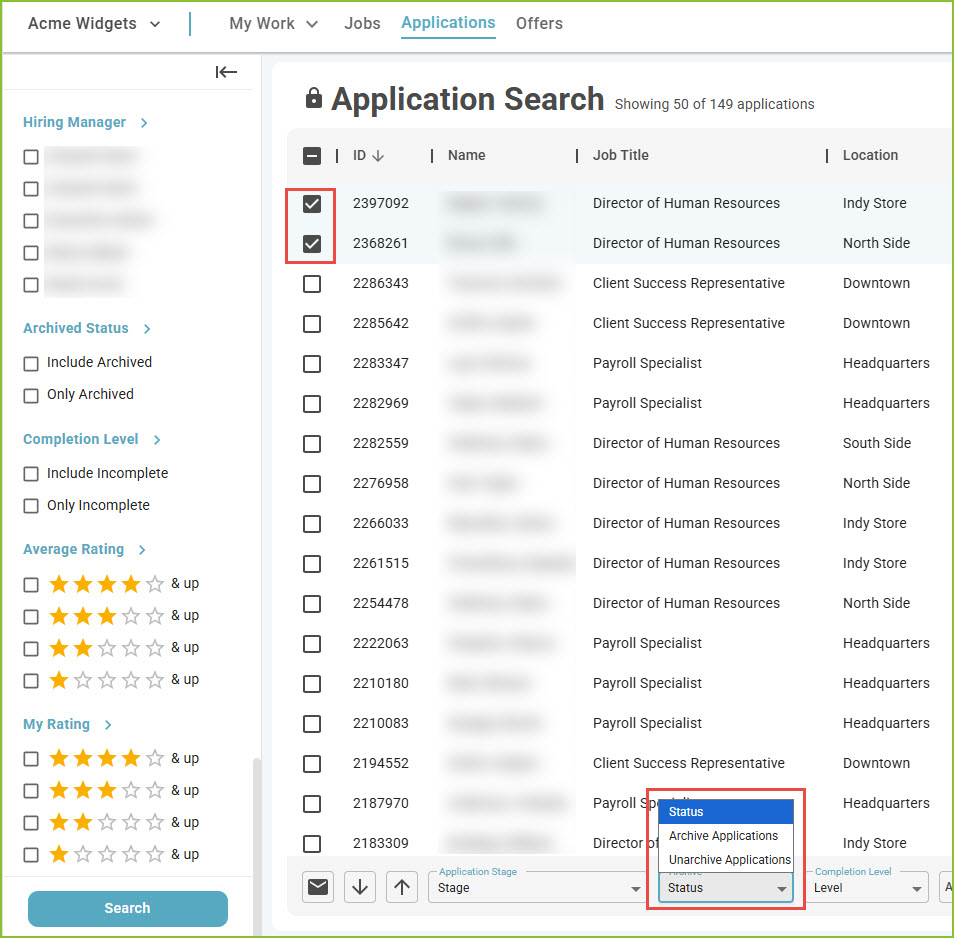The image size is (954, 938).
Task: Check the Include Archived filter
Action: [30, 364]
